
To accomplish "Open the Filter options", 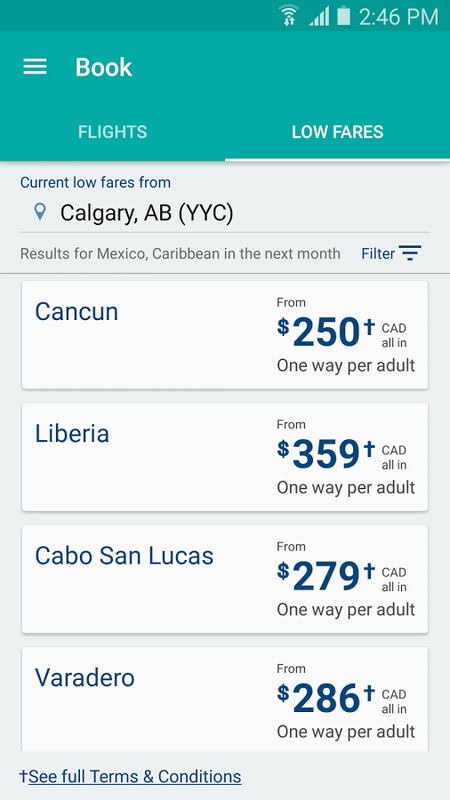I will click(391, 253).
